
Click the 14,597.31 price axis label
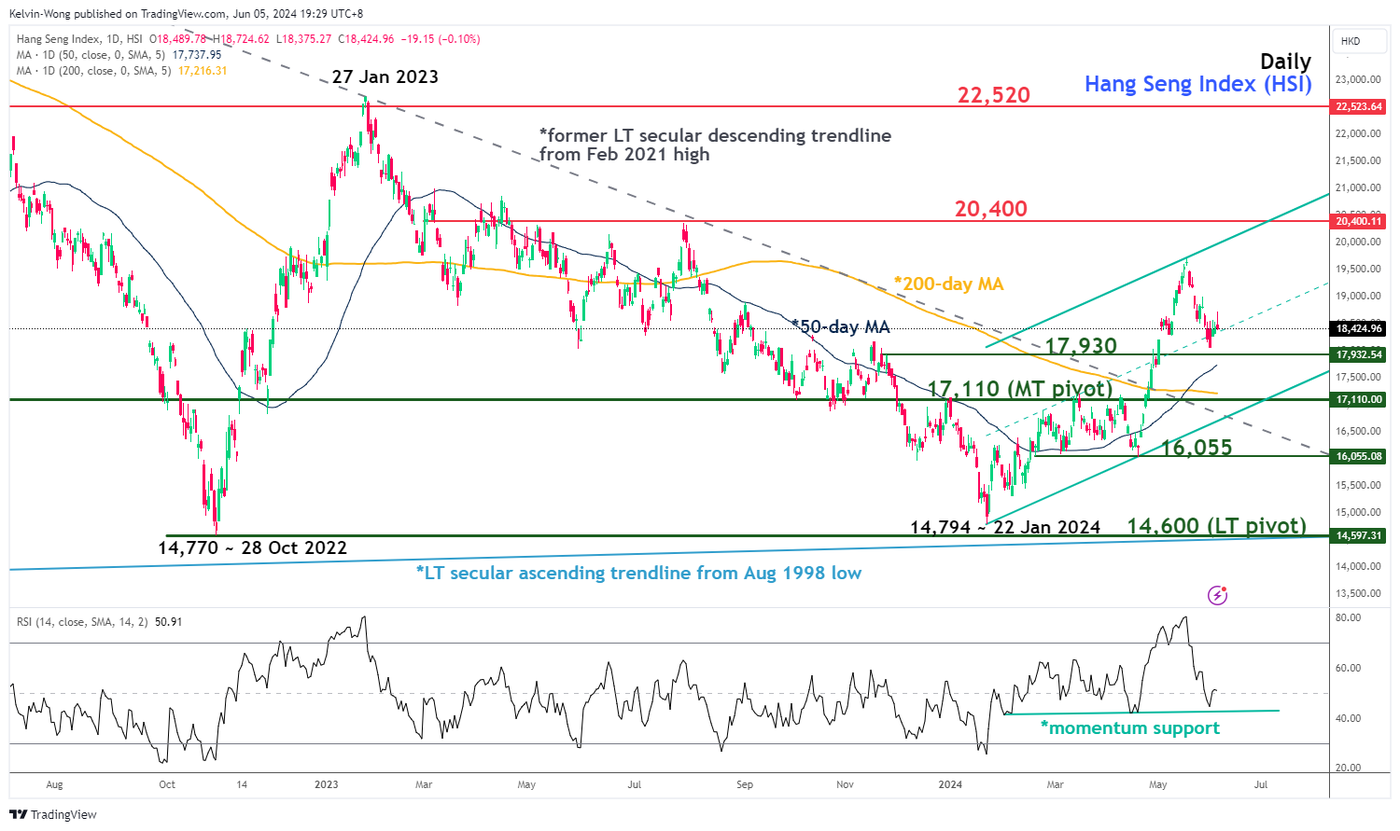tap(1364, 536)
